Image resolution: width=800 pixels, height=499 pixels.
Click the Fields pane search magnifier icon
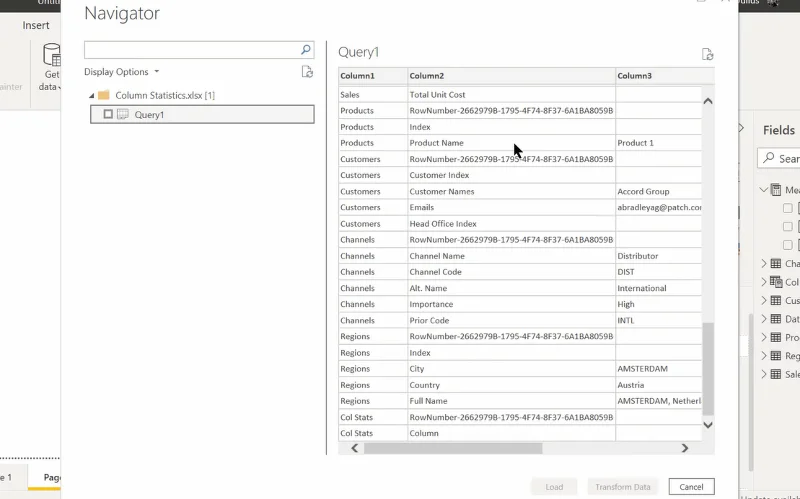coord(769,158)
